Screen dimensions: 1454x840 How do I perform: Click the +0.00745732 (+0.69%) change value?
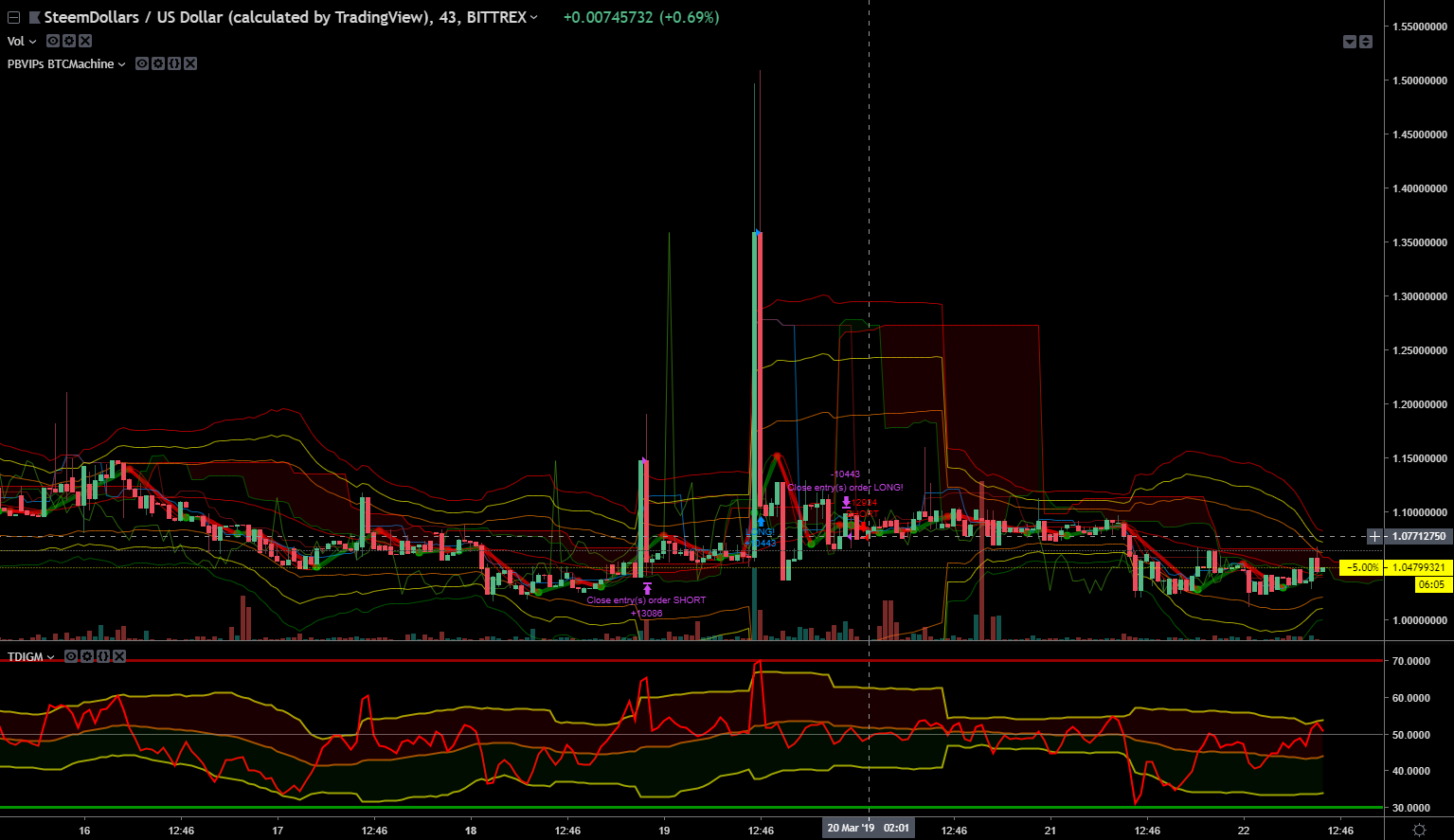(641, 18)
